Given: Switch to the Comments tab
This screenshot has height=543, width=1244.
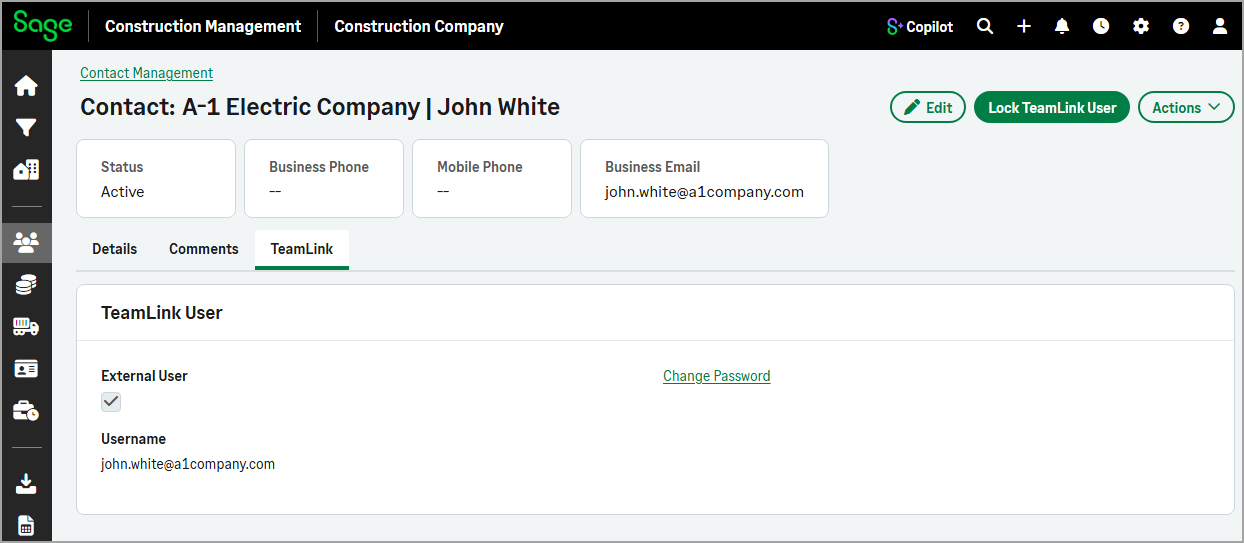Looking at the screenshot, I should click(204, 249).
